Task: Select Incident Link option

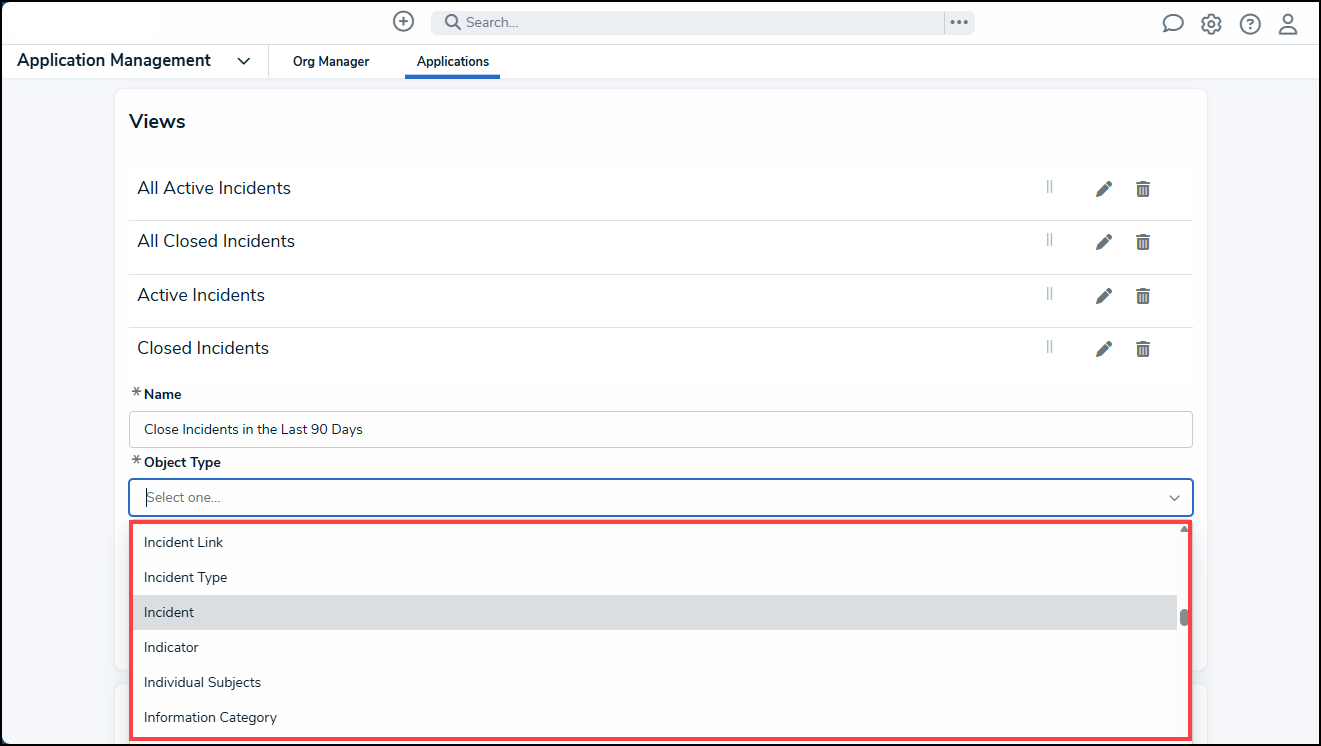Action: point(655,542)
